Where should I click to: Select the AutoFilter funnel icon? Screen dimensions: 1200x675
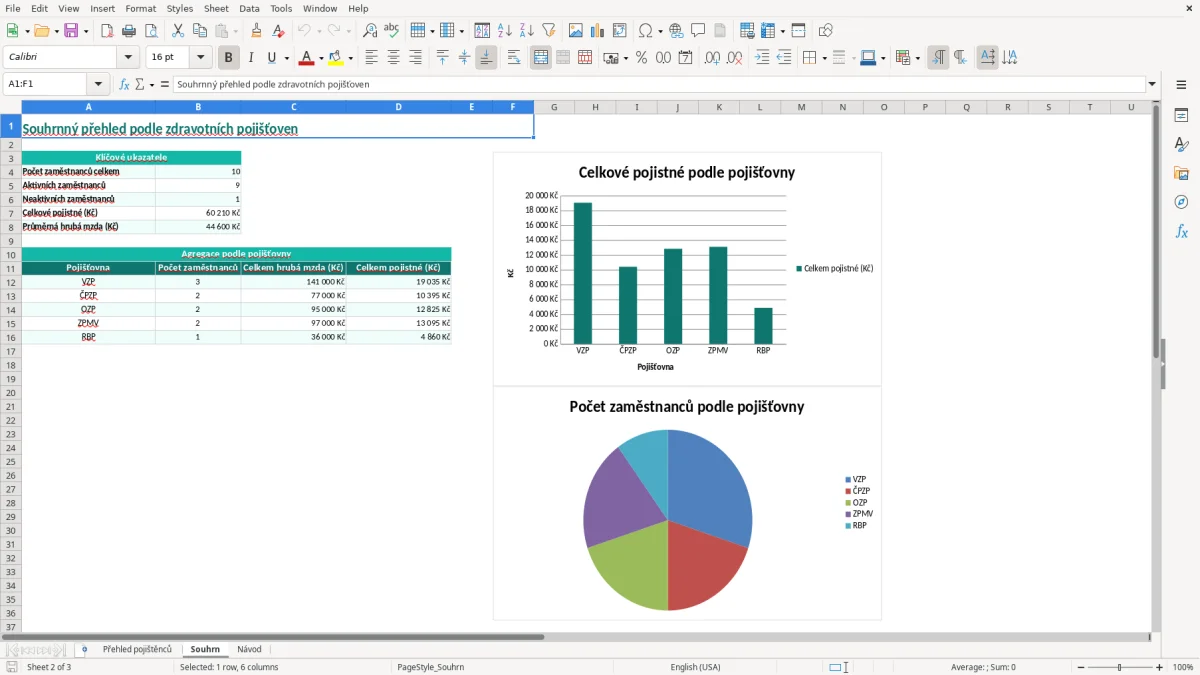tap(548, 31)
